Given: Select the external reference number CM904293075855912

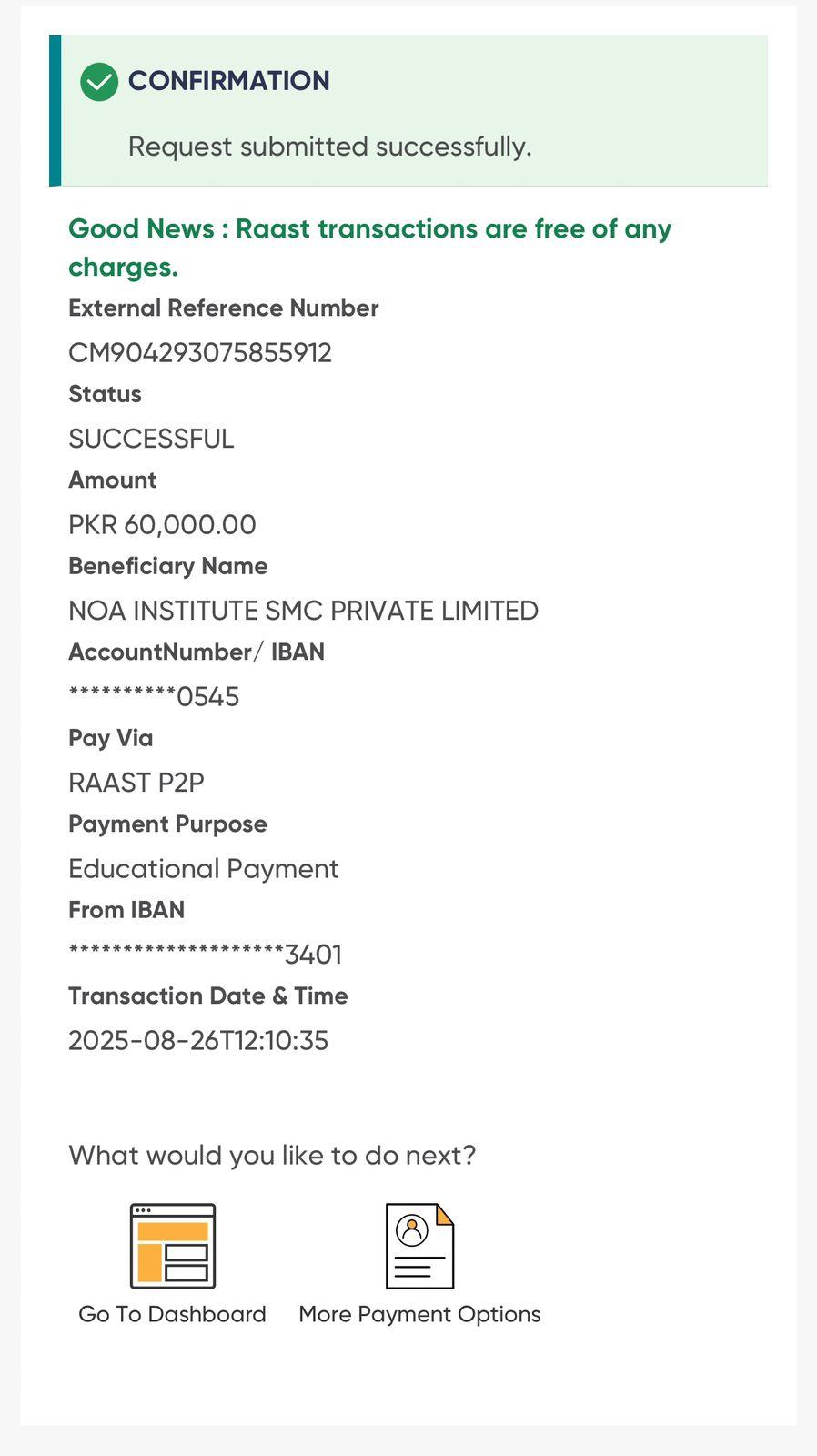Looking at the screenshot, I should point(200,353).
